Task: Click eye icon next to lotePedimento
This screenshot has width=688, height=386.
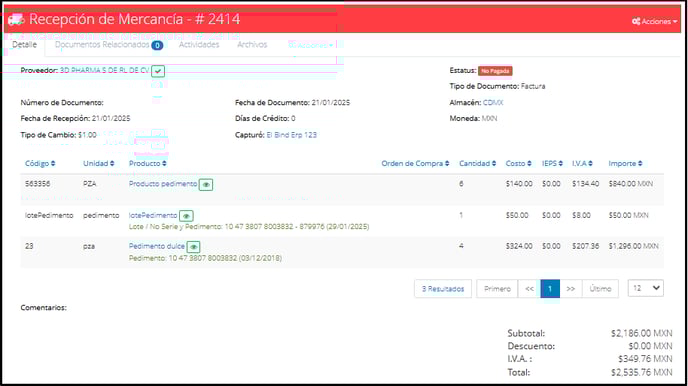Action: [186, 216]
